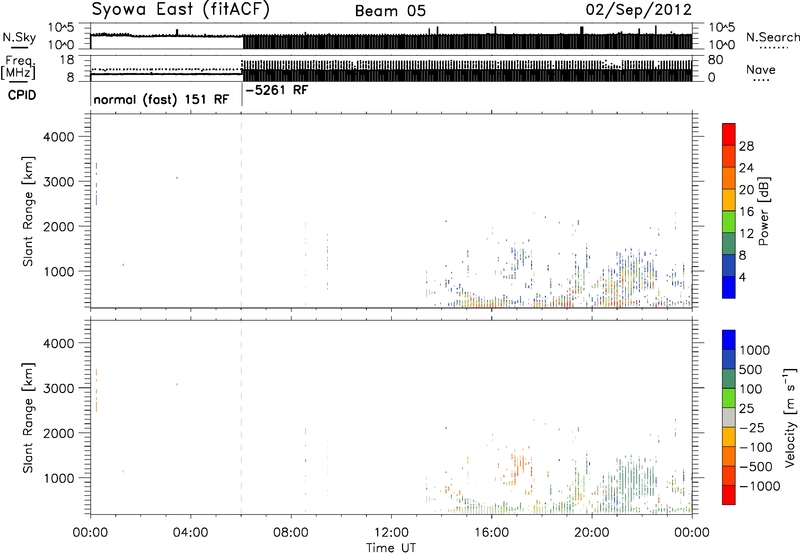Click the "-1000" velocity color bar value
This screenshot has width=800, height=554.
(760, 486)
